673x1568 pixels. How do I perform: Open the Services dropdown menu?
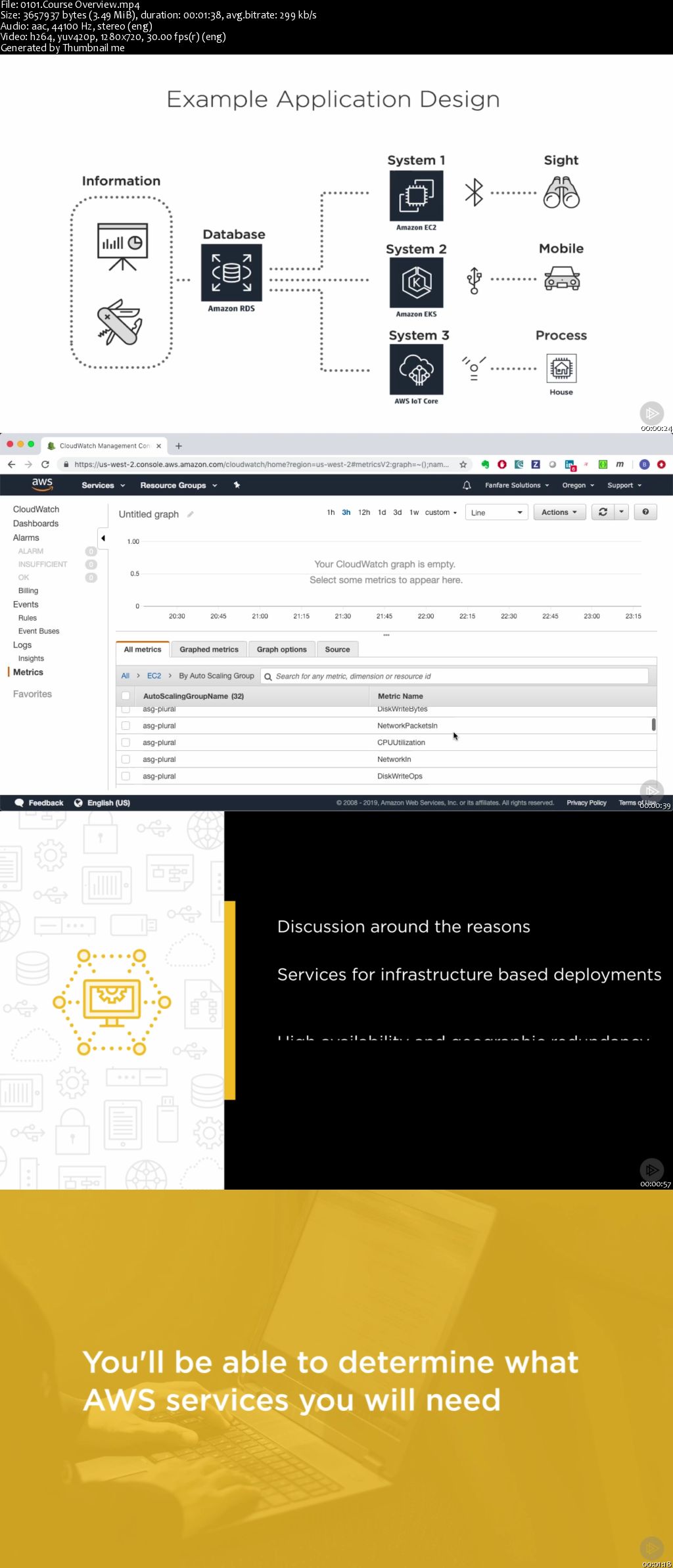(103, 485)
